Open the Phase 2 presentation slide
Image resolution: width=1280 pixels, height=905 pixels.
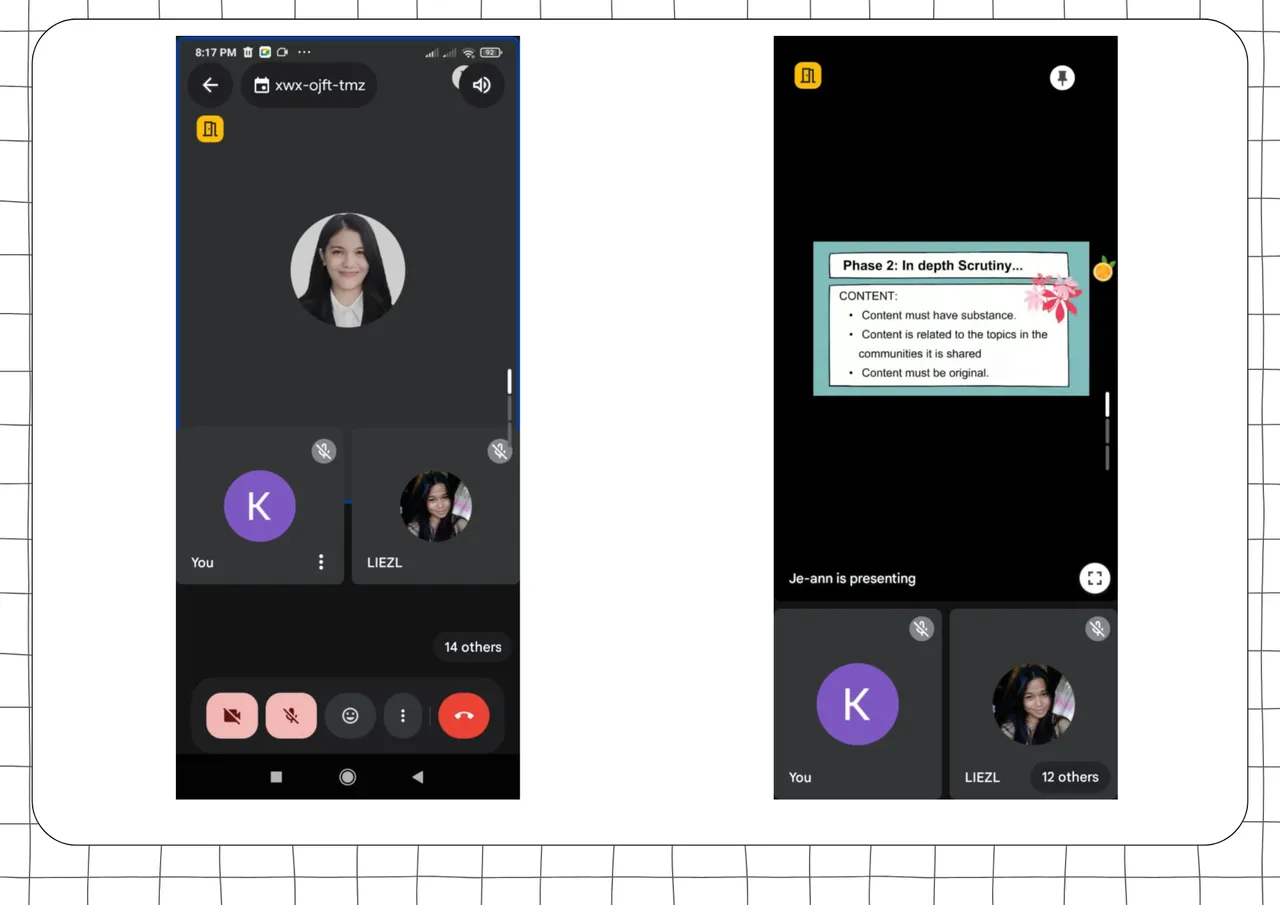[x=951, y=319]
